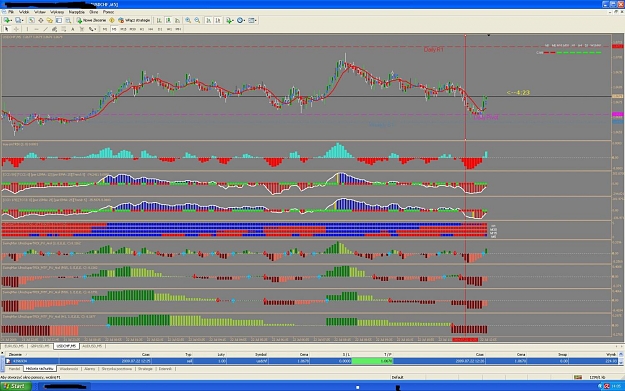The image size is (625, 391).
Task: Switch chart to candlestick mode
Action: point(168,20)
